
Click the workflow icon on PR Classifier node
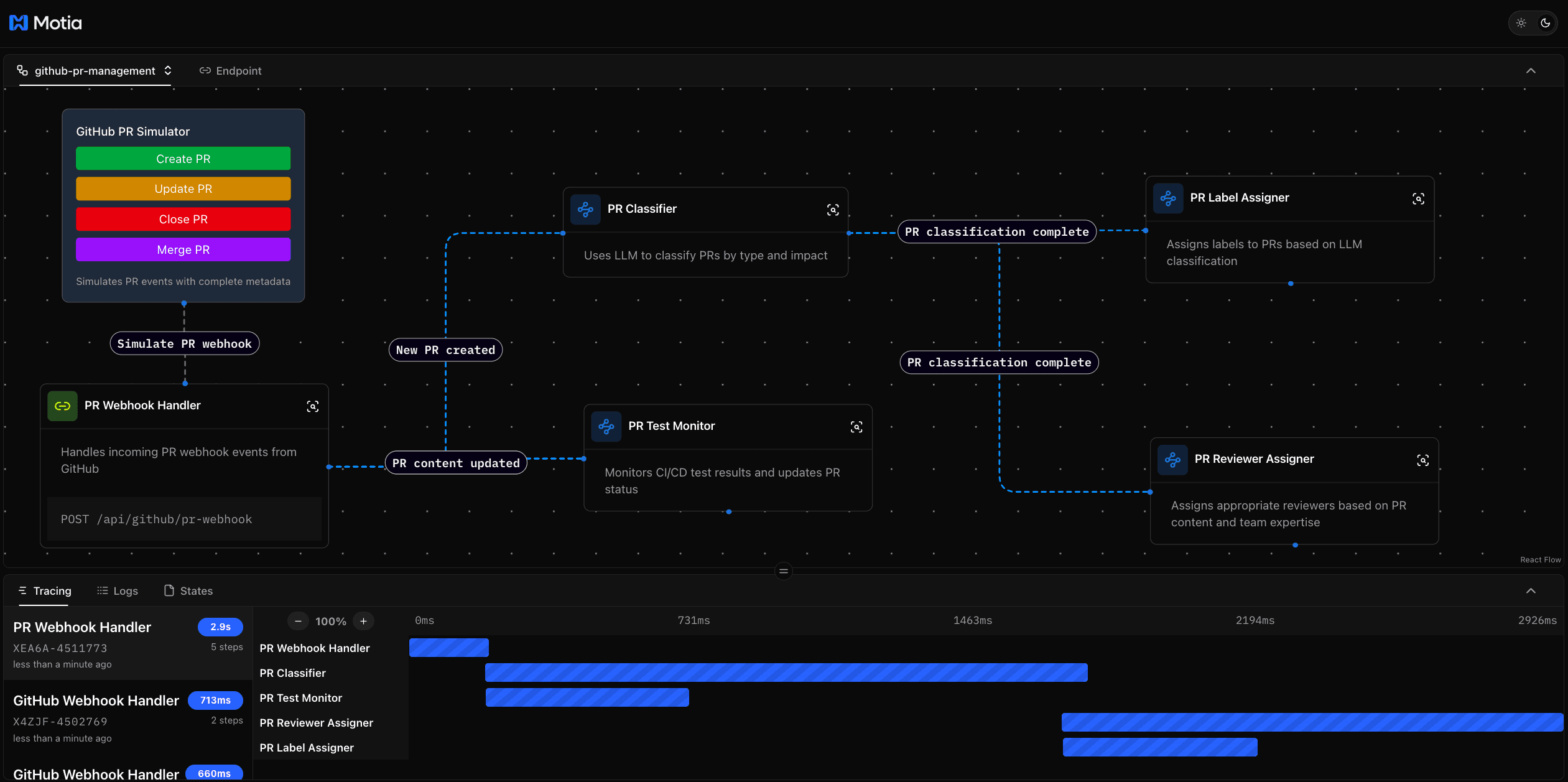click(x=585, y=210)
